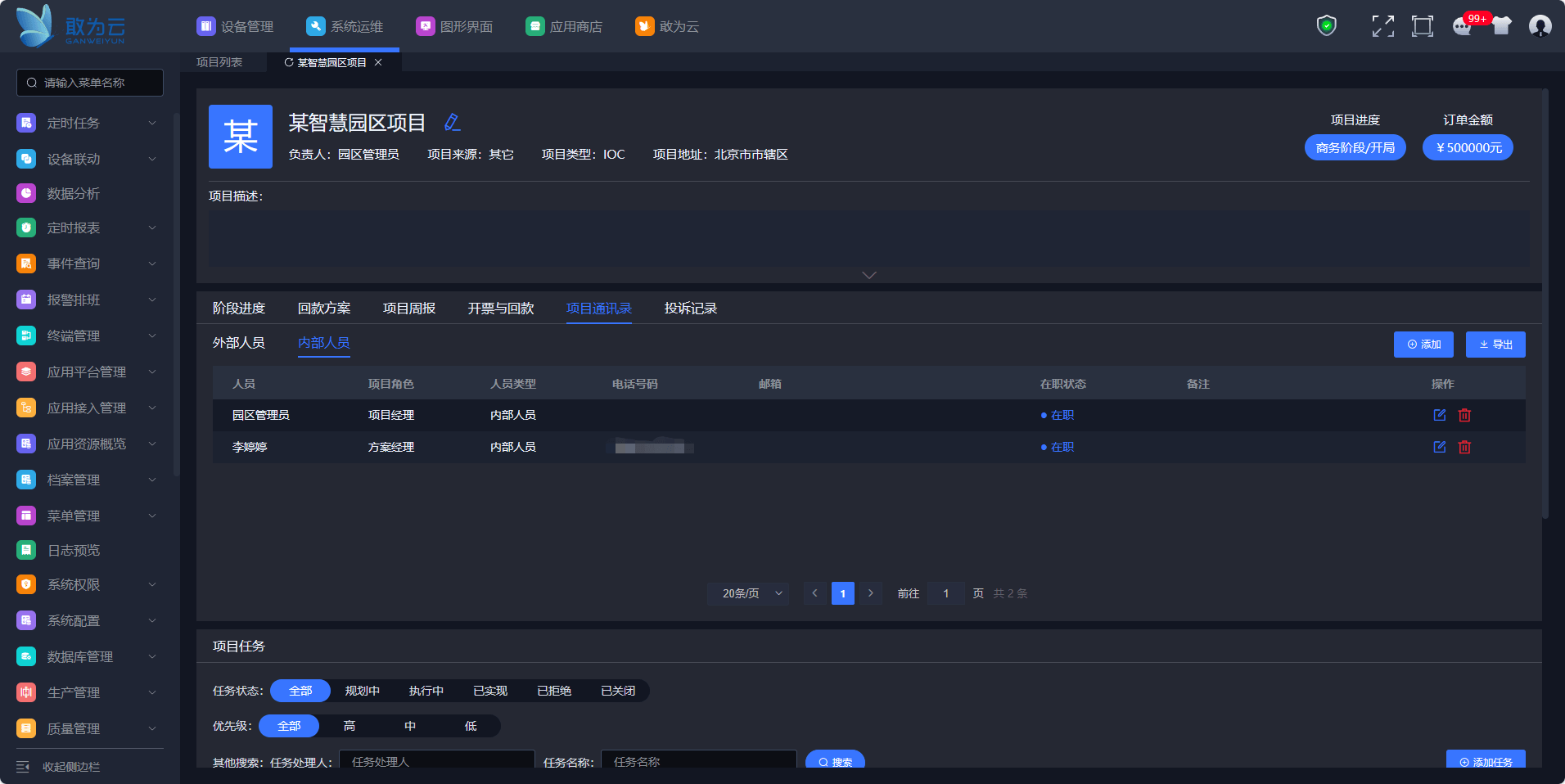Go to the next page arrow
Image resolution: width=1565 pixels, height=784 pixels.
point(871,593)
